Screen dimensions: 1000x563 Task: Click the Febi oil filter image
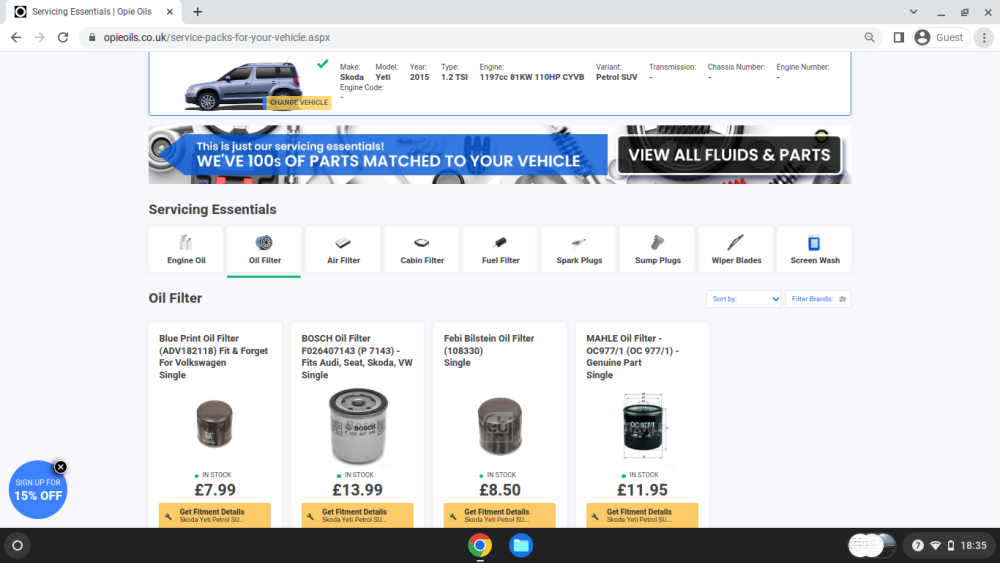[500, 426]
